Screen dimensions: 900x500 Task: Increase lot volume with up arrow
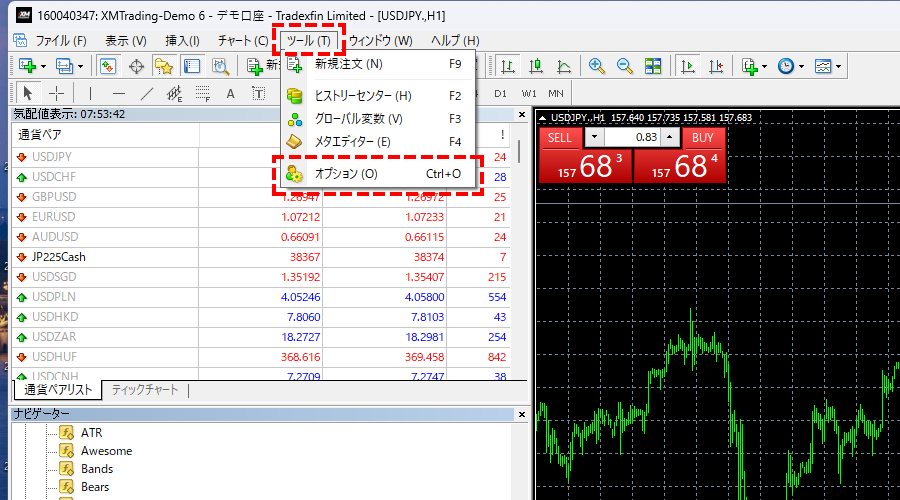click(x=669, y=138)
